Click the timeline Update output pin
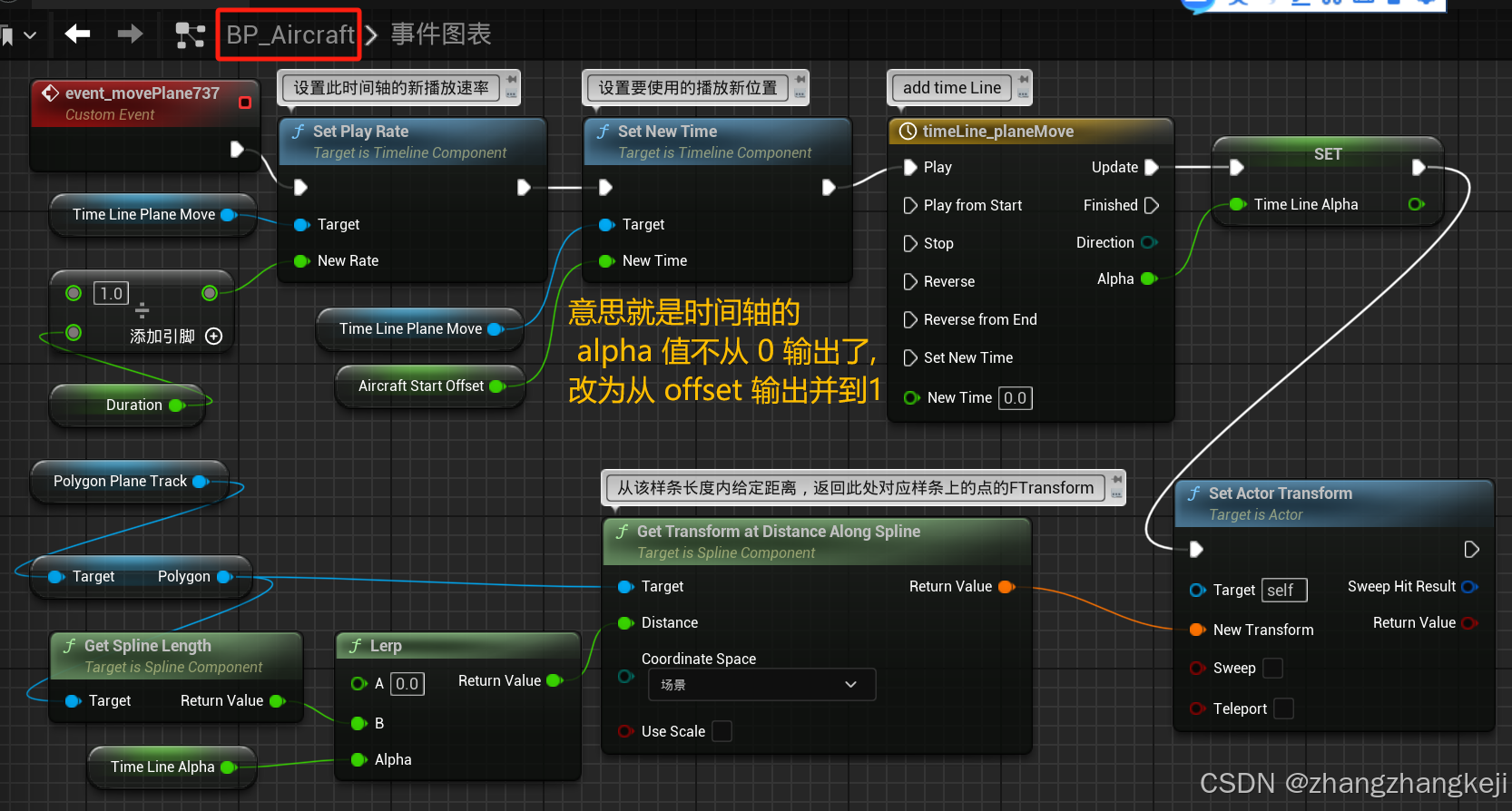Image resolution: width=1512 pixels, height=811 pixels. (1152, 167)
